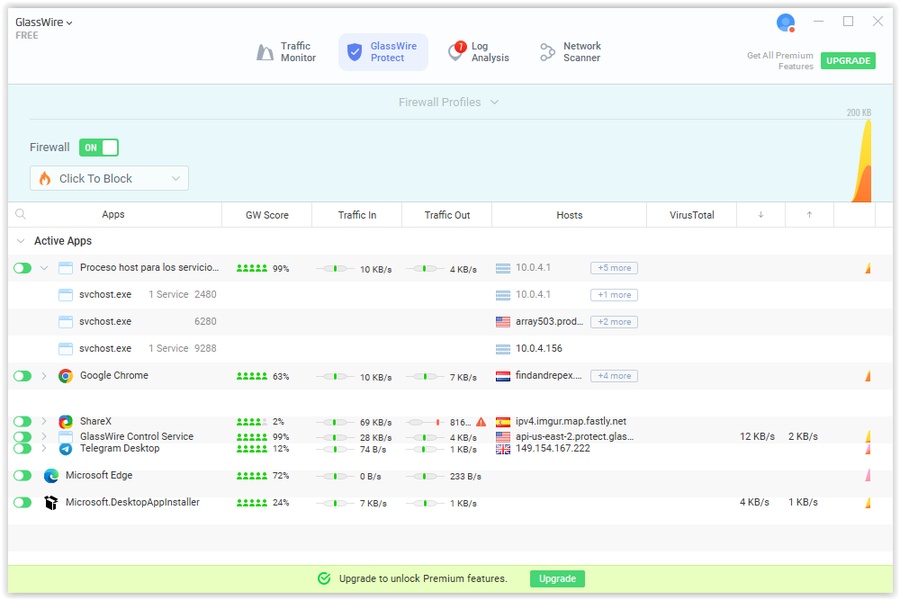
Task: Click the US flag next to api-us-east-2.protect host
Action: pos(503,437)
